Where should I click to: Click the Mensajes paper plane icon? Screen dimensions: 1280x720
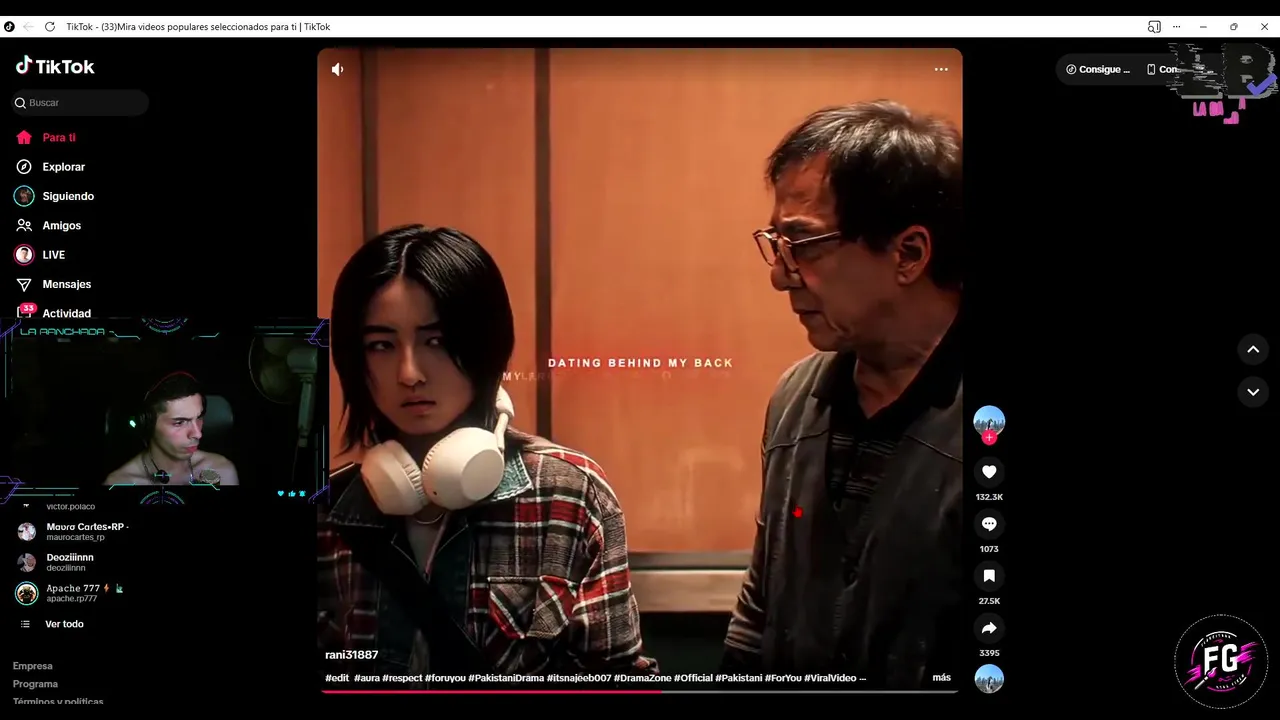(x=24, y=284)
